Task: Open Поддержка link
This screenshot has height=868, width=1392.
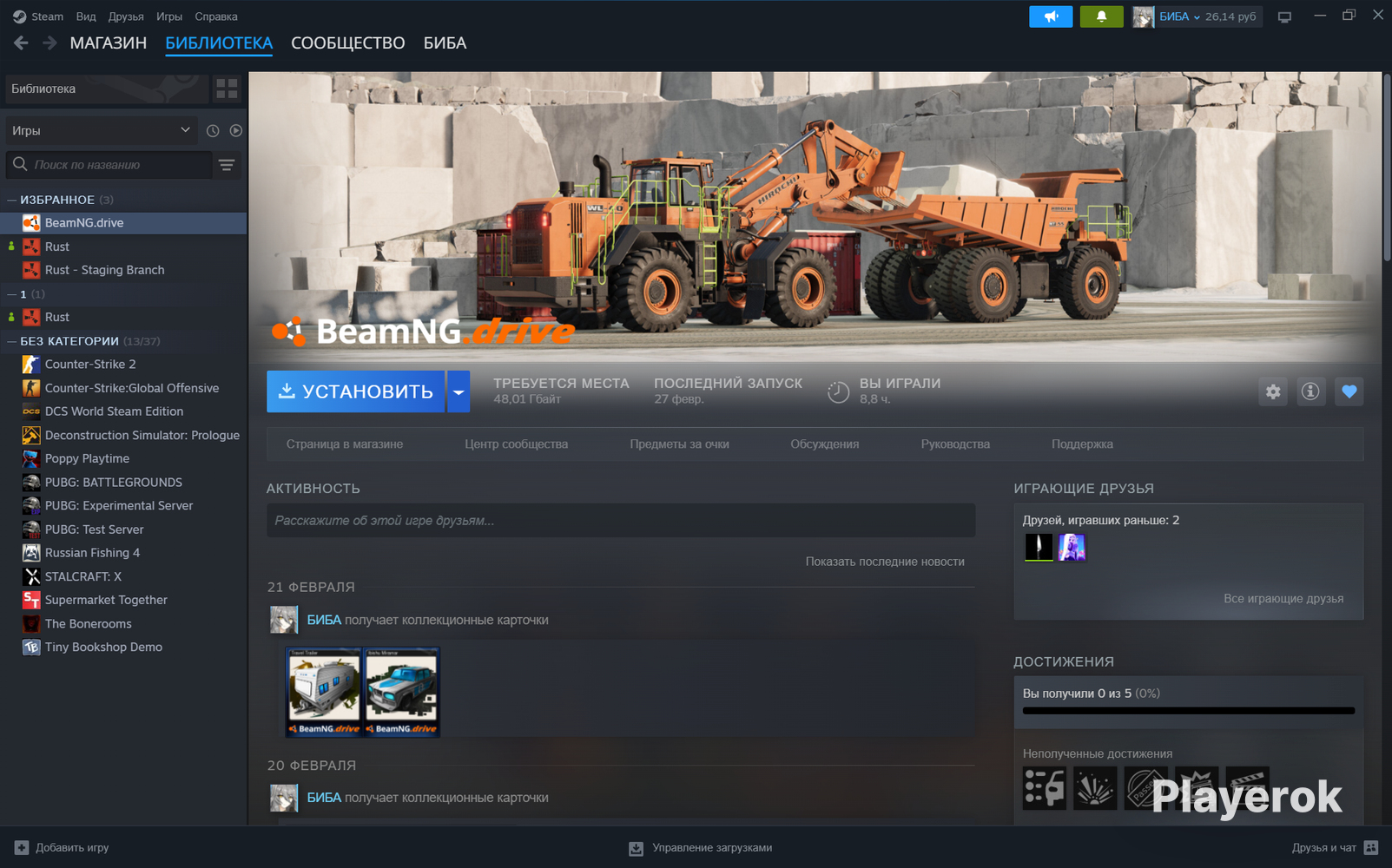Action: click(1082, 444)
